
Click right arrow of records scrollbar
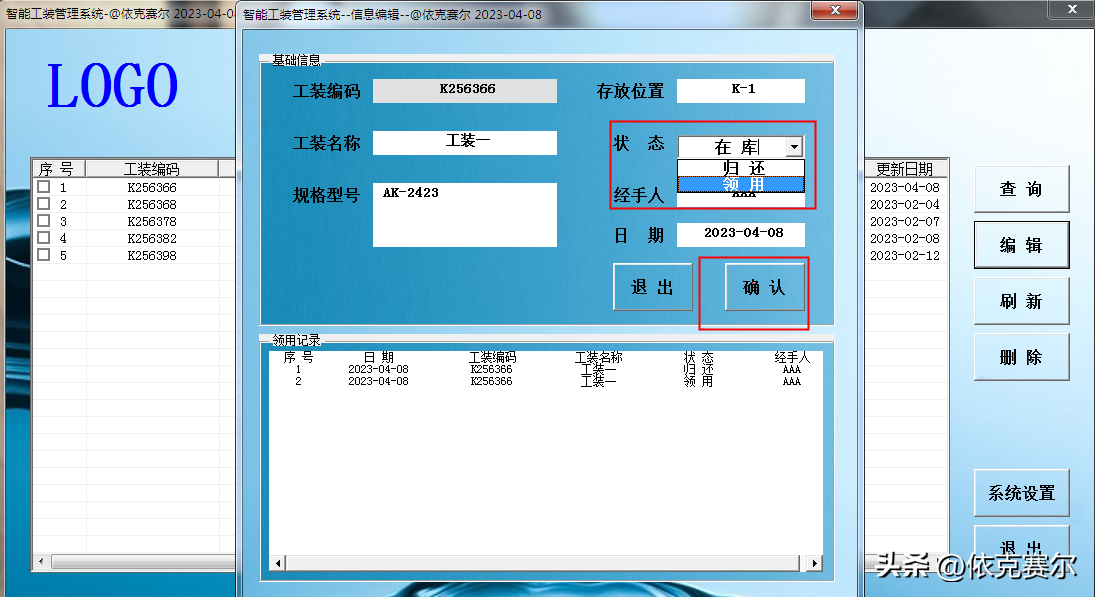coord(814,563)
